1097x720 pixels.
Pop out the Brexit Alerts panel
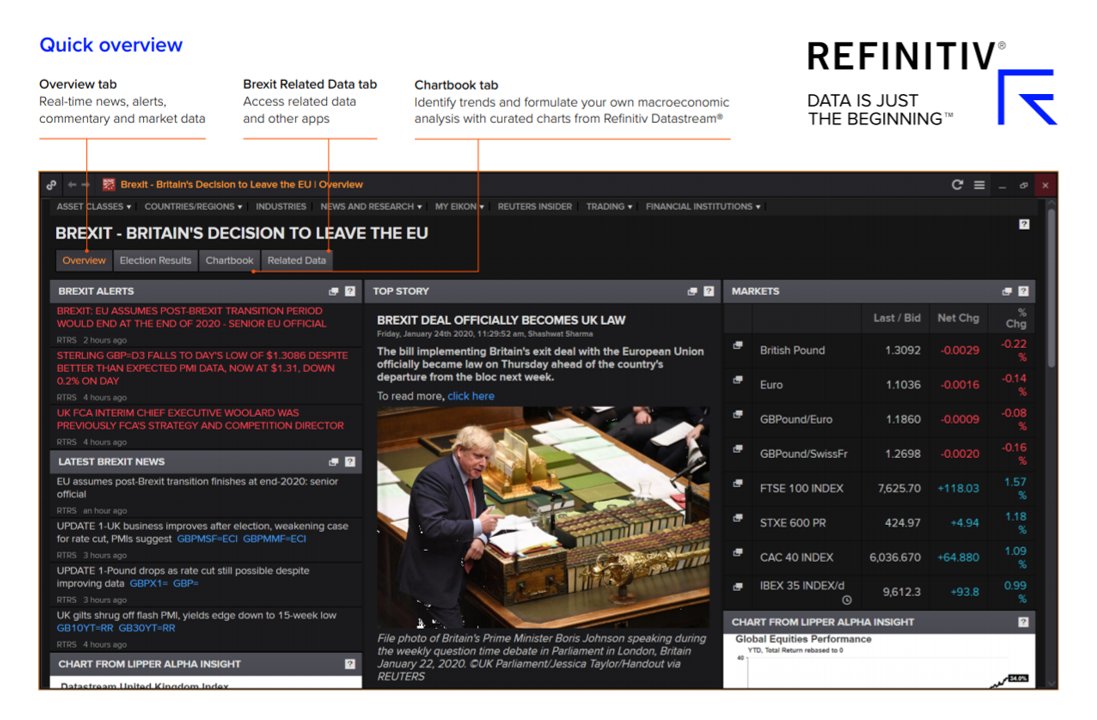coord(334,291)
